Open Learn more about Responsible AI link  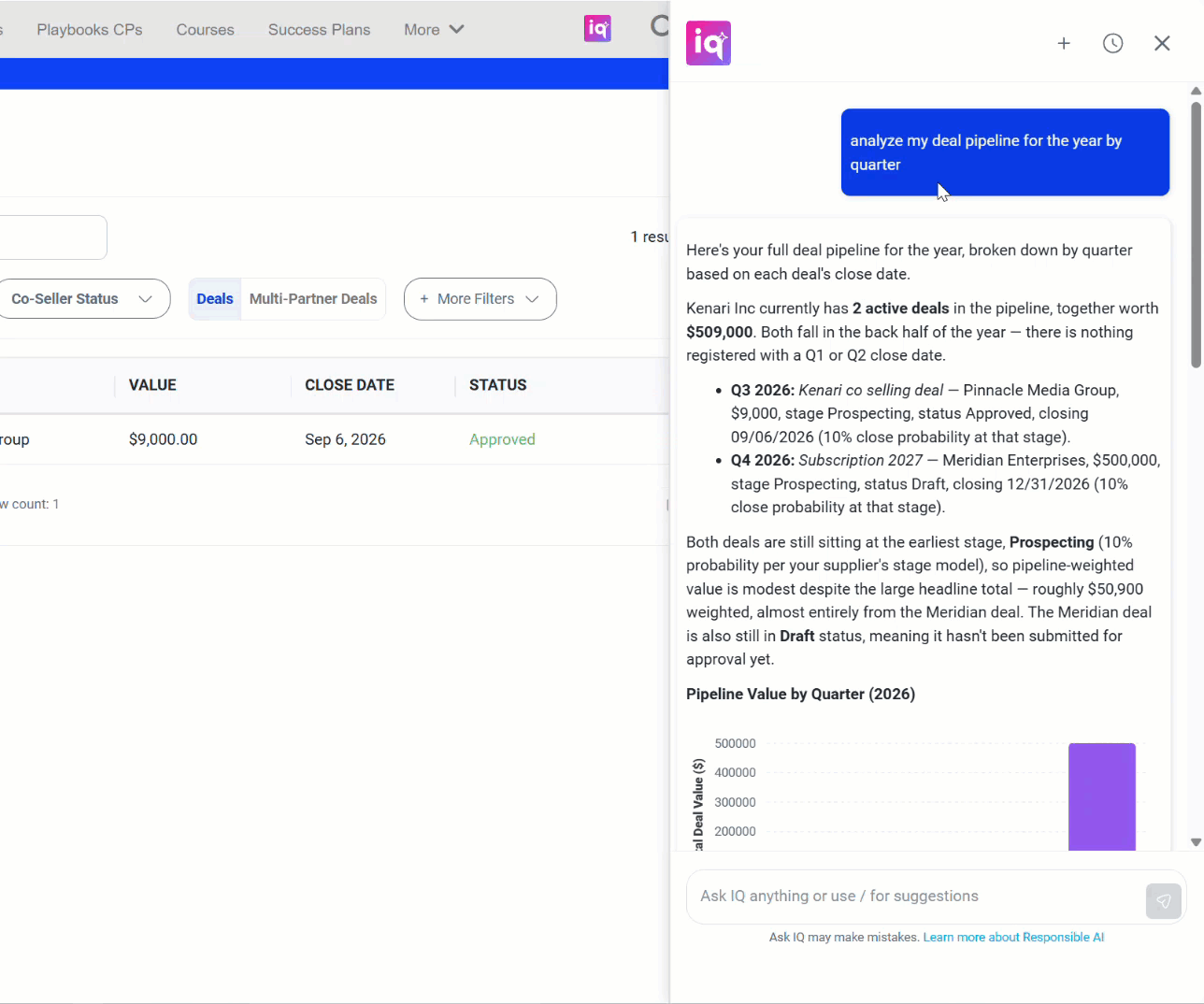[1013, 938]
